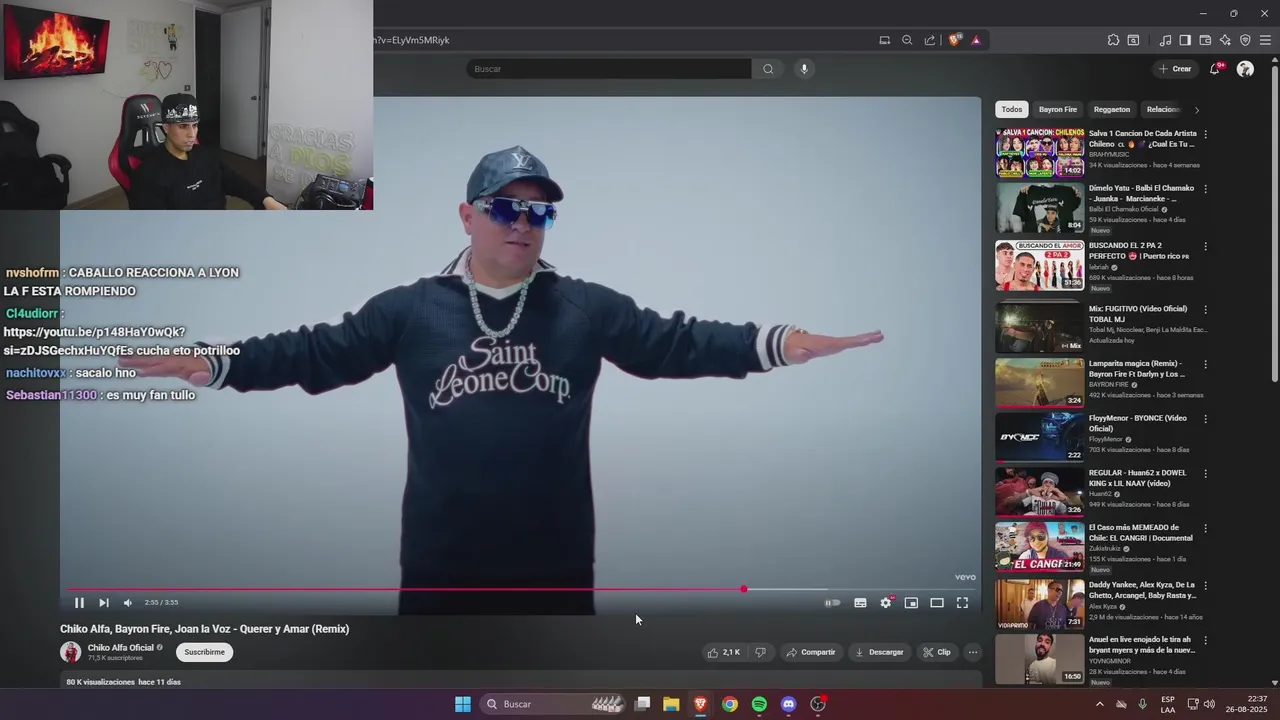Viewport: 1280px width, 720px height.
Task: Switch the player to miniplayer
Action: tap(911, 603)
